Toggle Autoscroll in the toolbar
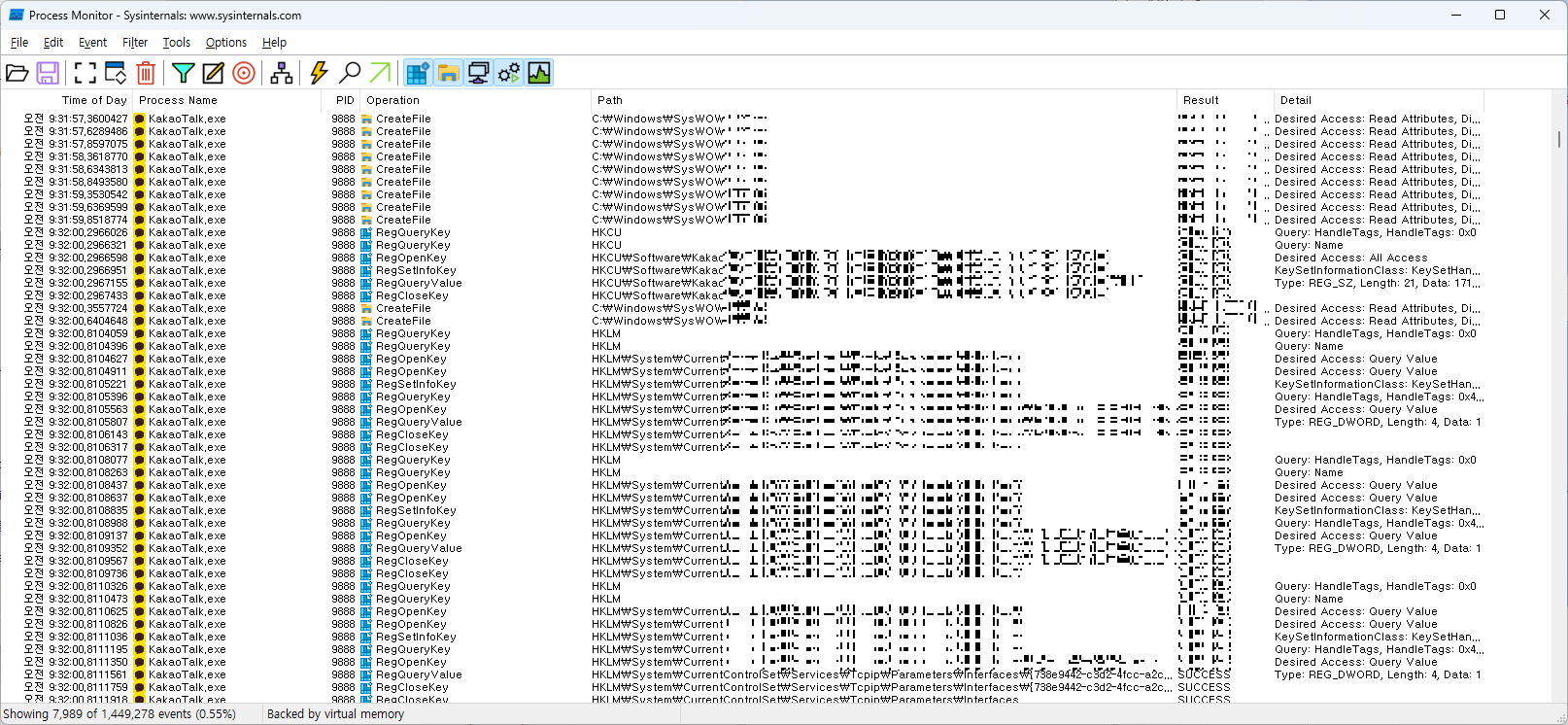Viewport: 1568px width, 725px height. (116, 73)
